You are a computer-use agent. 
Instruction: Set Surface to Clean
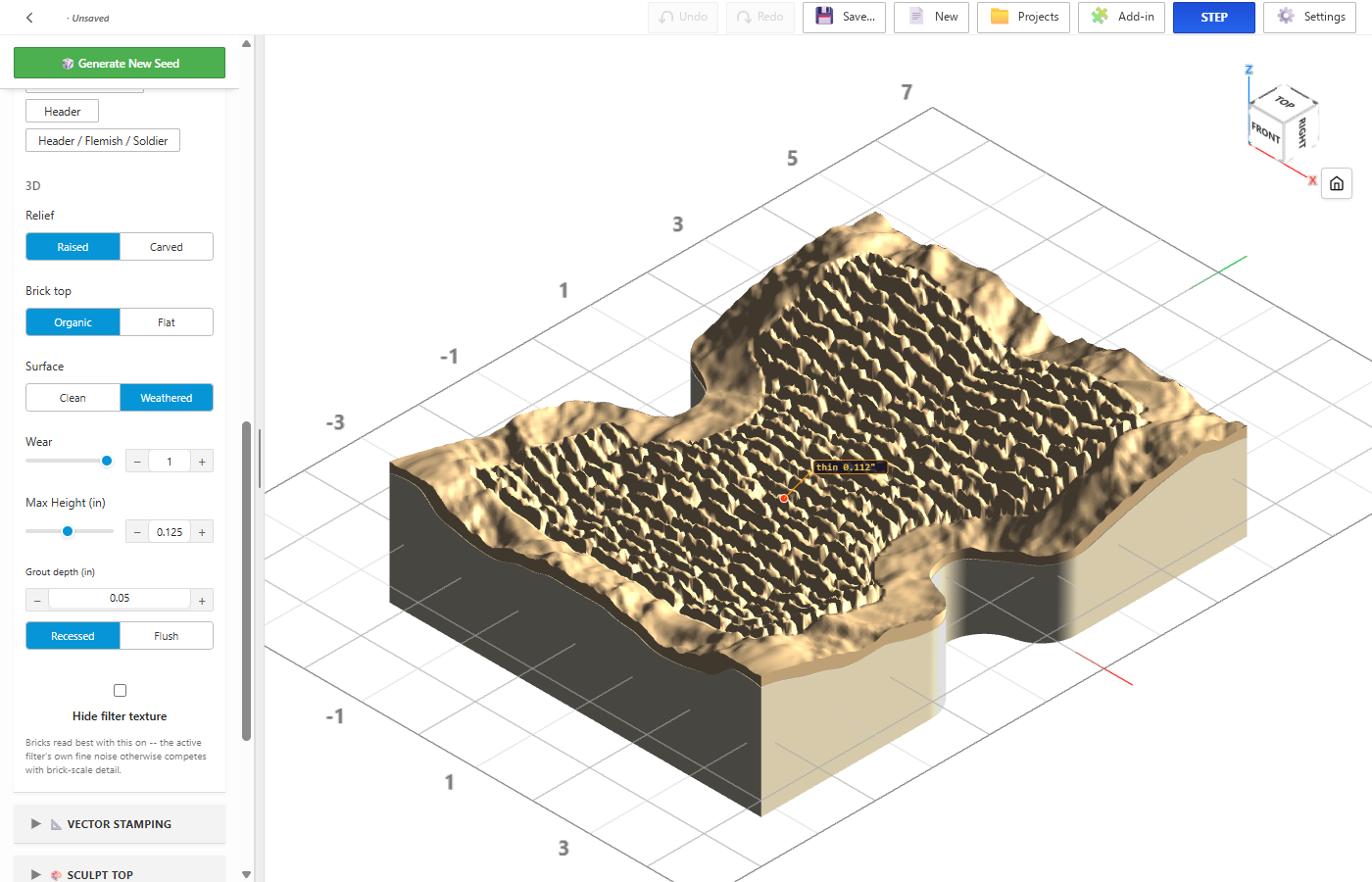(x=73, y=398)
